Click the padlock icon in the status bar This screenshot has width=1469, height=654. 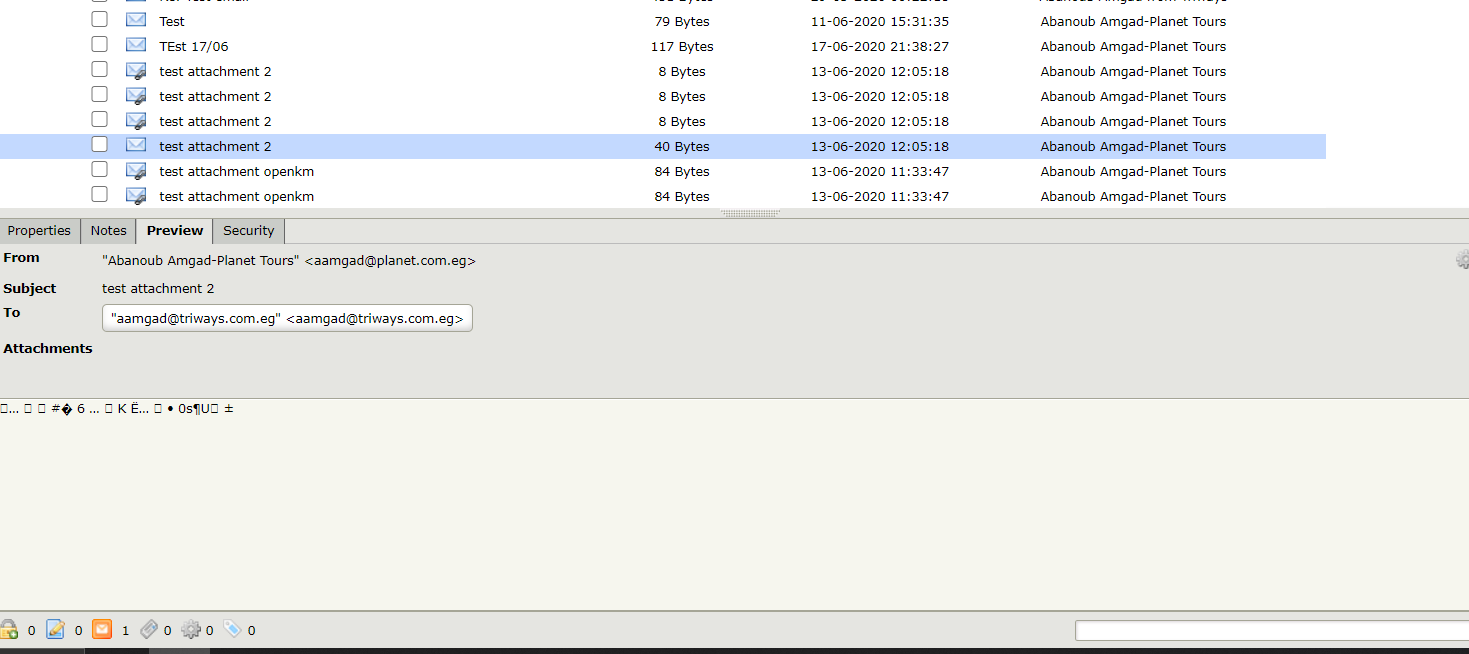(x=9, y=630)
